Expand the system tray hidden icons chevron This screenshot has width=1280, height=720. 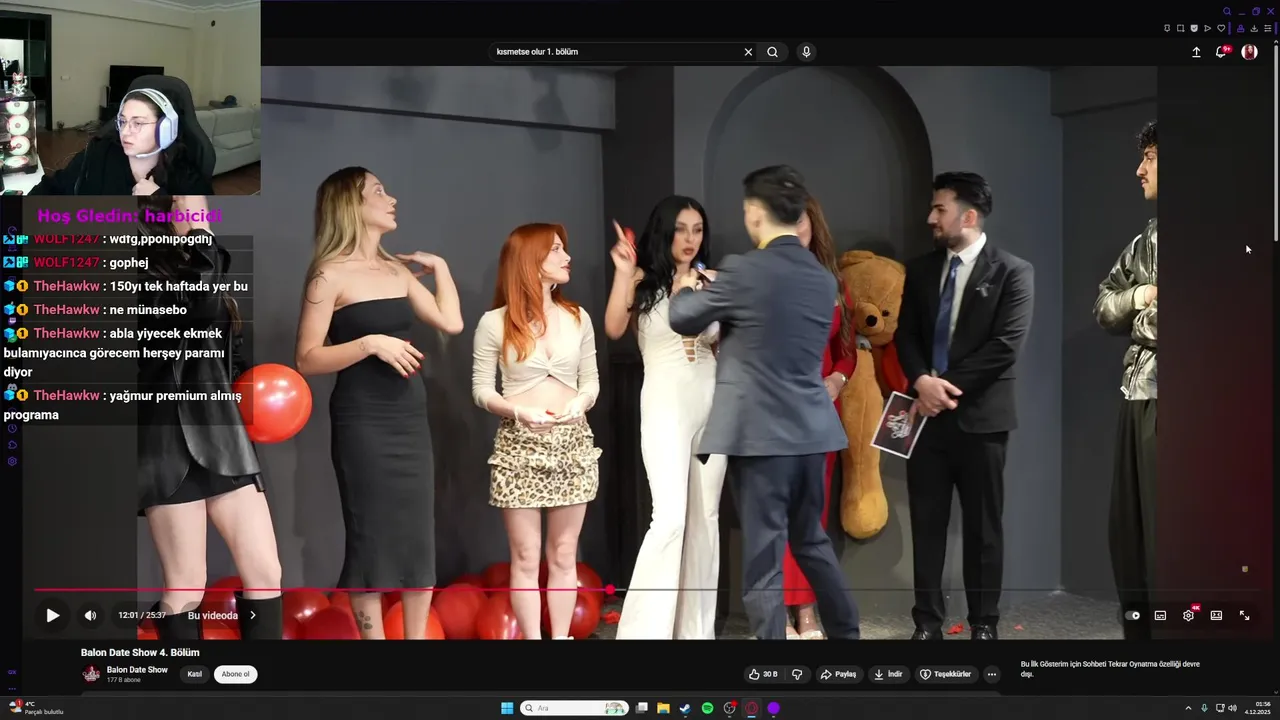[1190, 708]
